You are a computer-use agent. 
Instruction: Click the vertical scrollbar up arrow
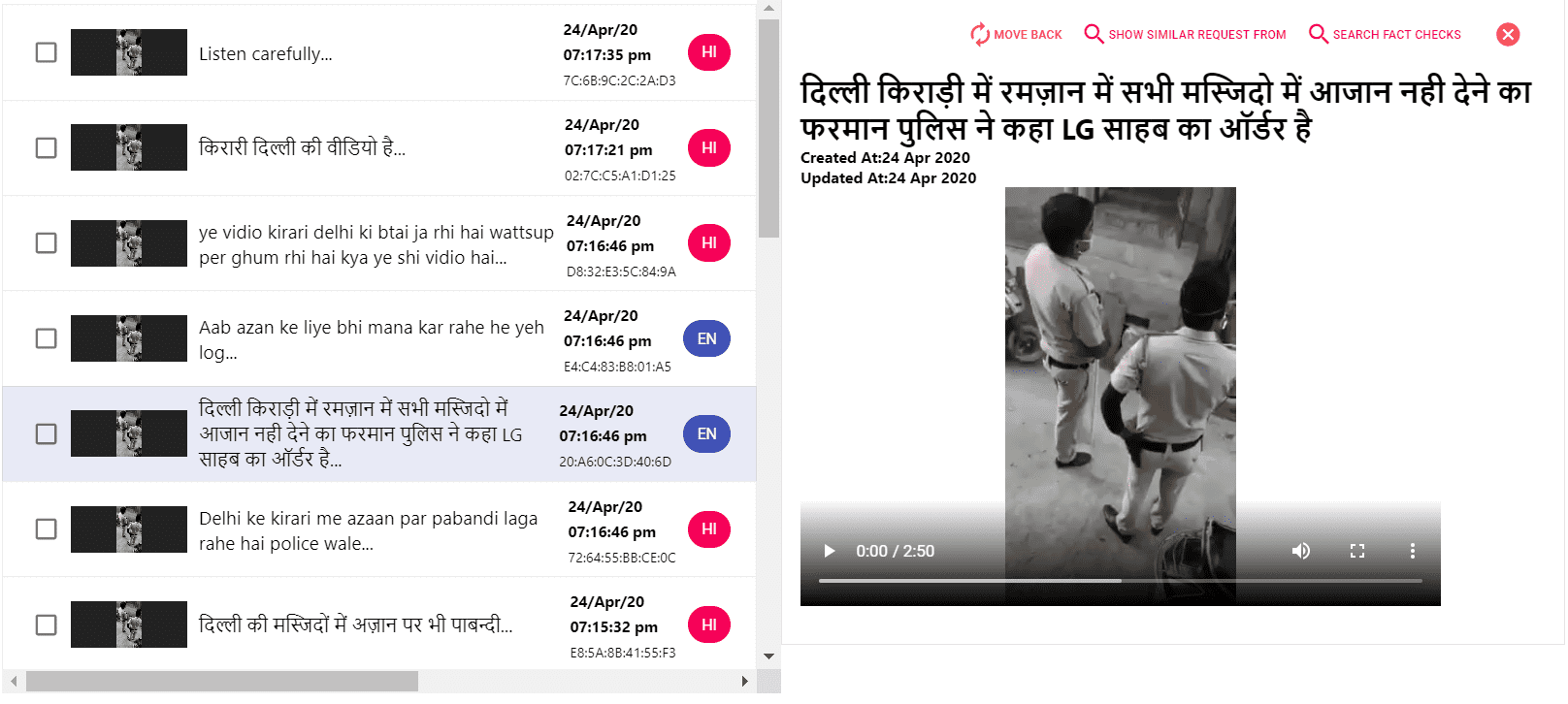click(768, 8)
